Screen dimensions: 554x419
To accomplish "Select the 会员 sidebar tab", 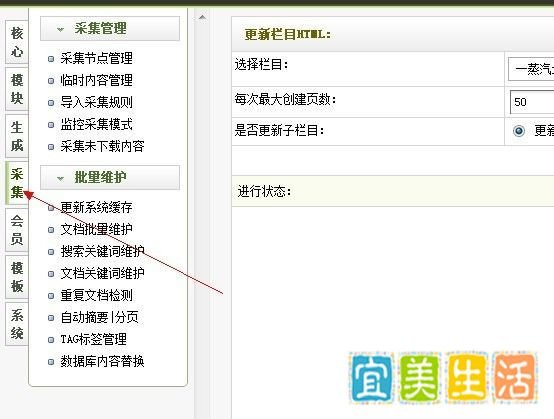I will click(x=17, y=230).
